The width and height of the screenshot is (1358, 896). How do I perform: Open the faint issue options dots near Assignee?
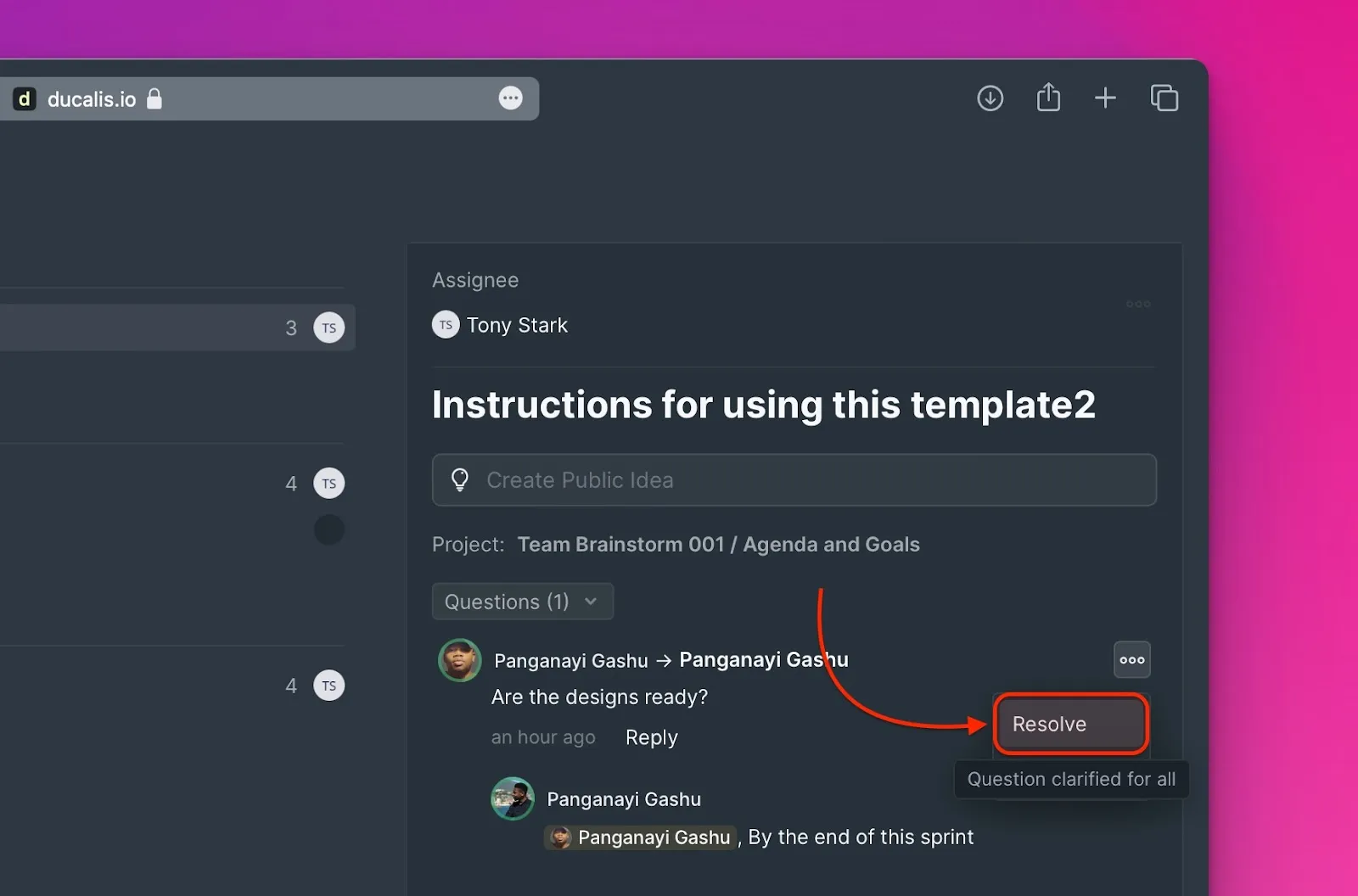[x=1137, y=304]
